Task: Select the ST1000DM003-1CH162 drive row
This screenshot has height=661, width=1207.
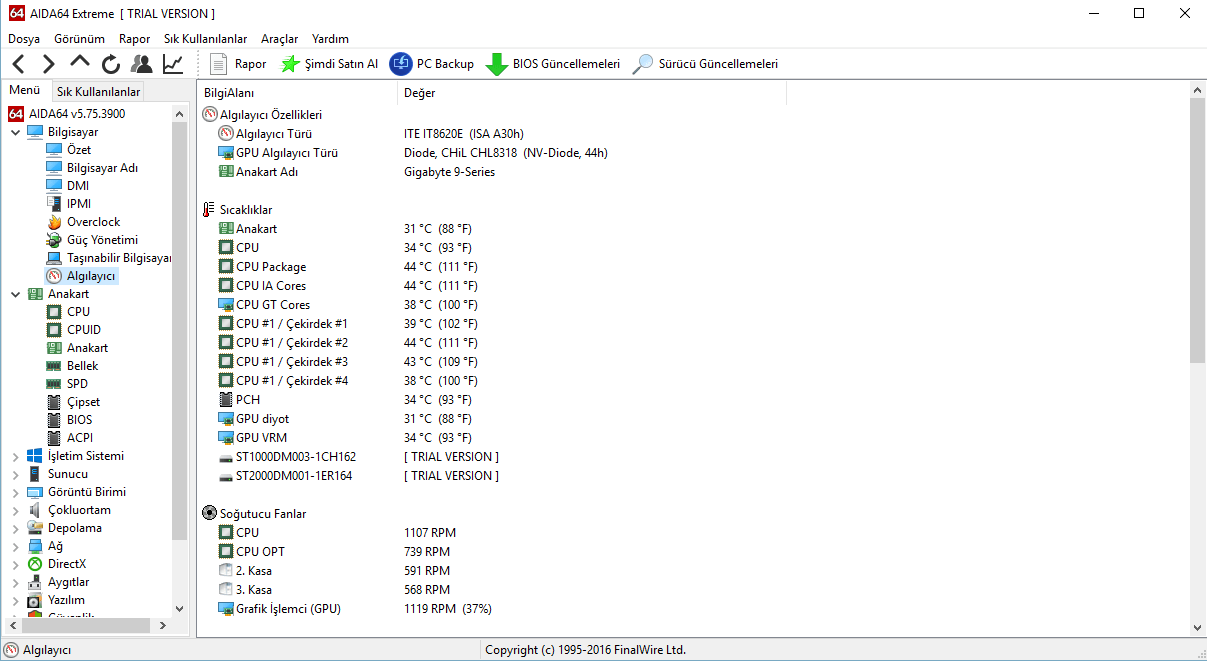Action: pyautogui.click(x=358, y=457)
